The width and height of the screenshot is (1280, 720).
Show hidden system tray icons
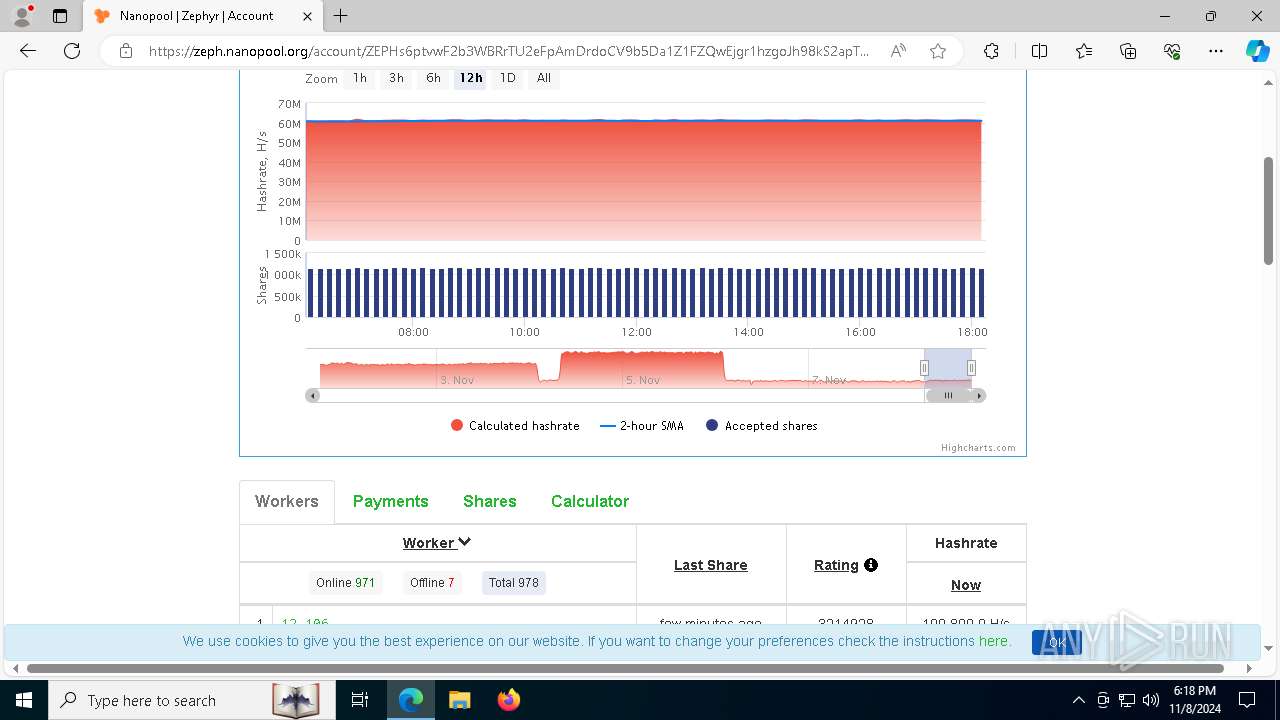click(x=1078, y=700)
